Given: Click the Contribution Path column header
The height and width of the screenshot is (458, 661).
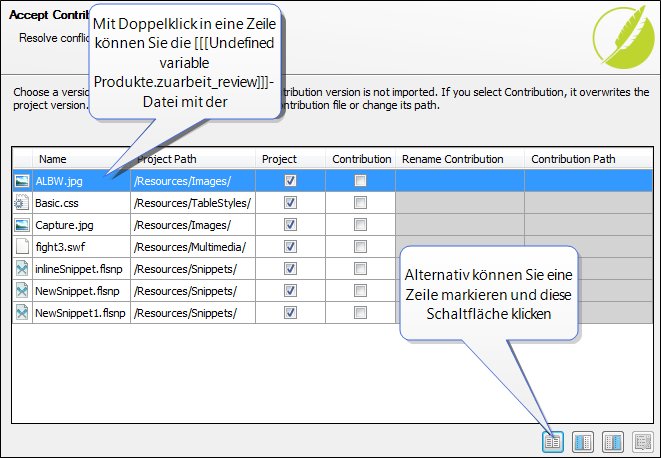Looking at the screenshot, I should tap(573, 159).
